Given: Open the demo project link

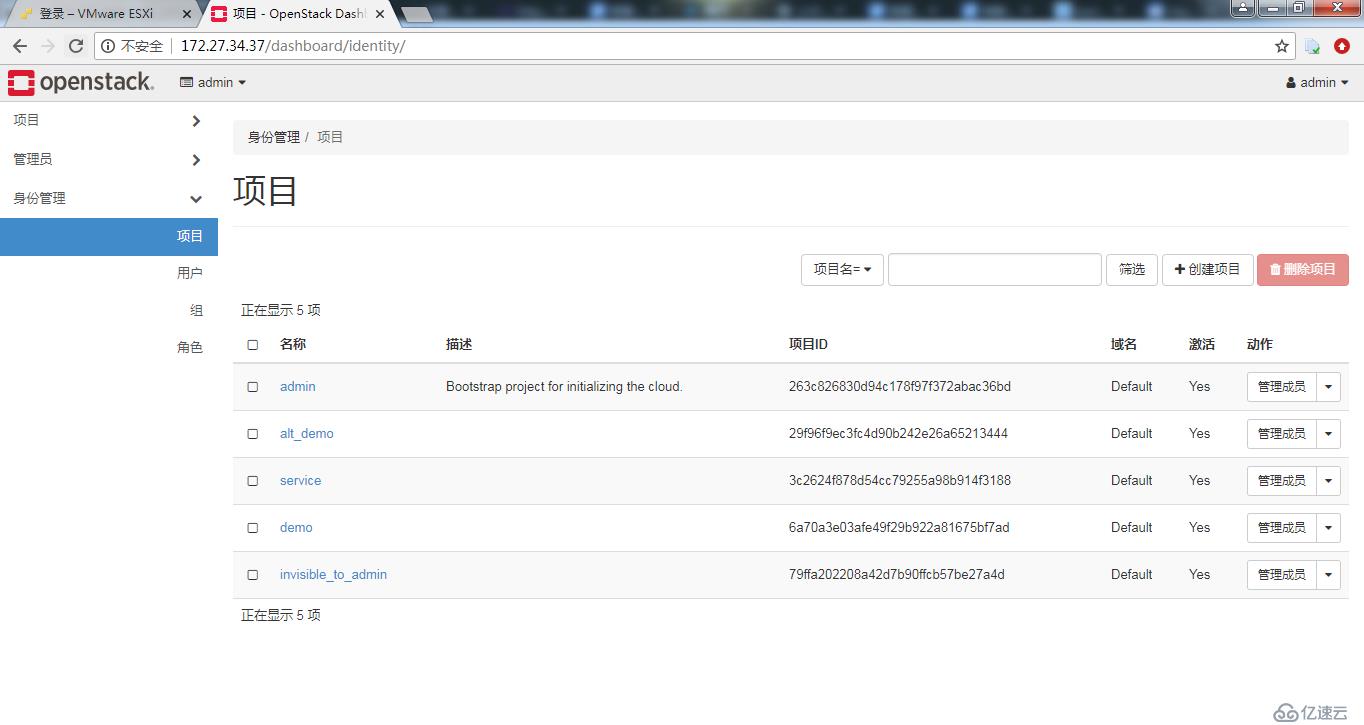Looking at the screenshot, I should coord(296,528).
